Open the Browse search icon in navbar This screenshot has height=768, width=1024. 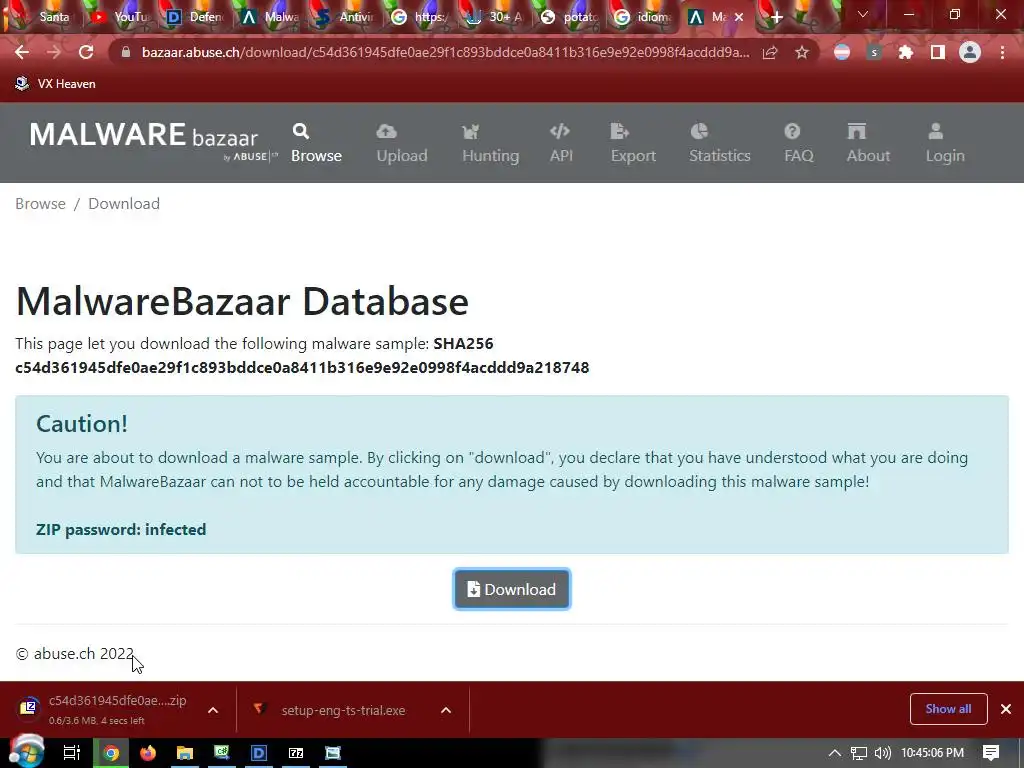(300, 131)
